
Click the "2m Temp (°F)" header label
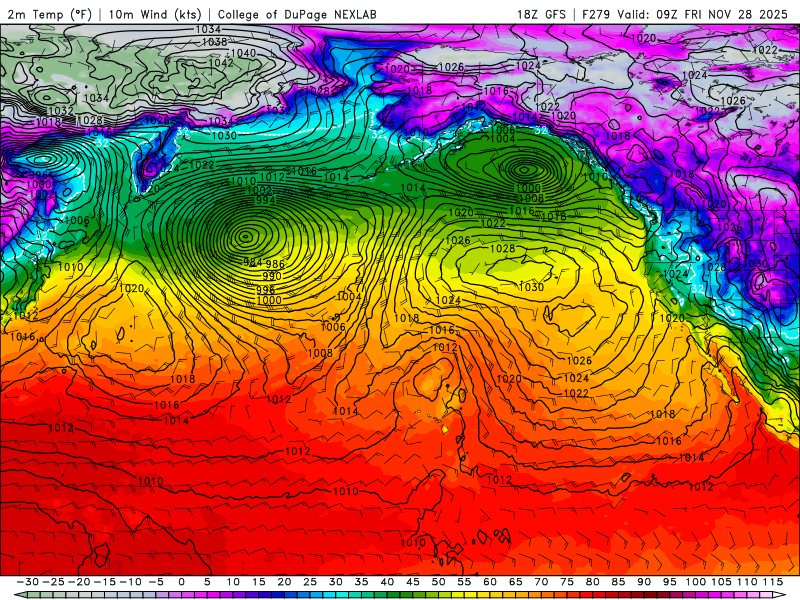pyautogui.click(x=50, y=14)
